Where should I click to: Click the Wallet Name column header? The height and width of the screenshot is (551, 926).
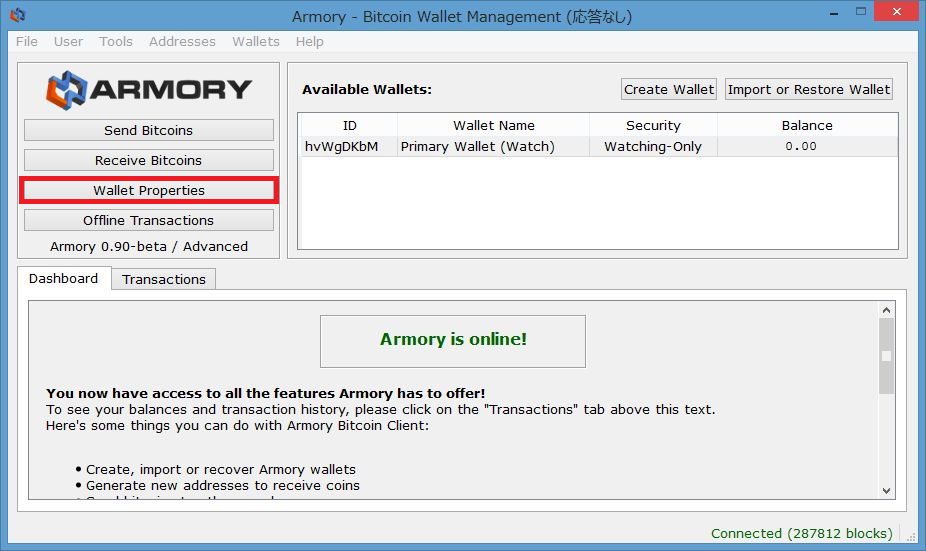(x=494, y=125)
